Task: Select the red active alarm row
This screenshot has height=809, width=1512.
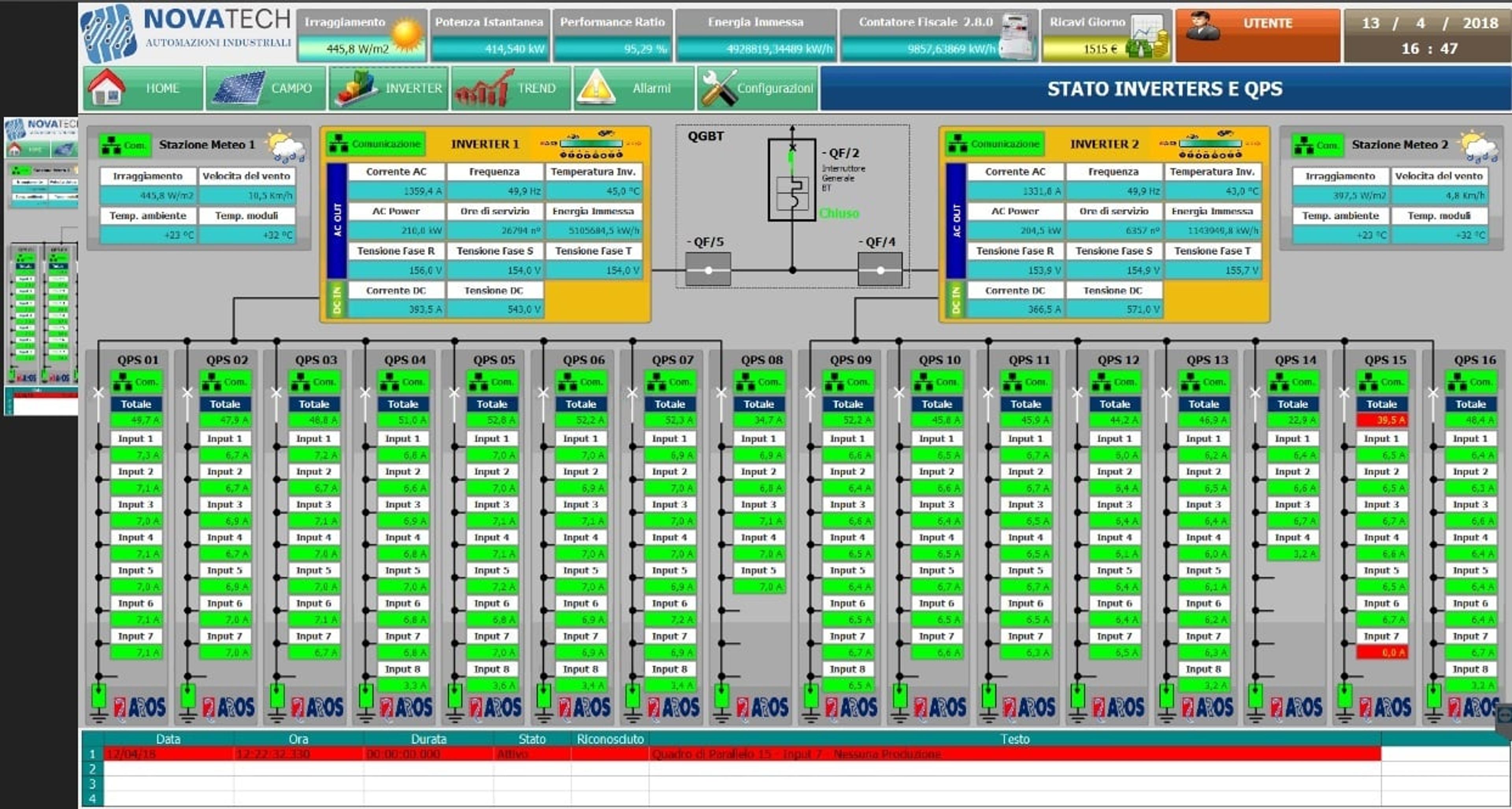Action: click(742, 754)
